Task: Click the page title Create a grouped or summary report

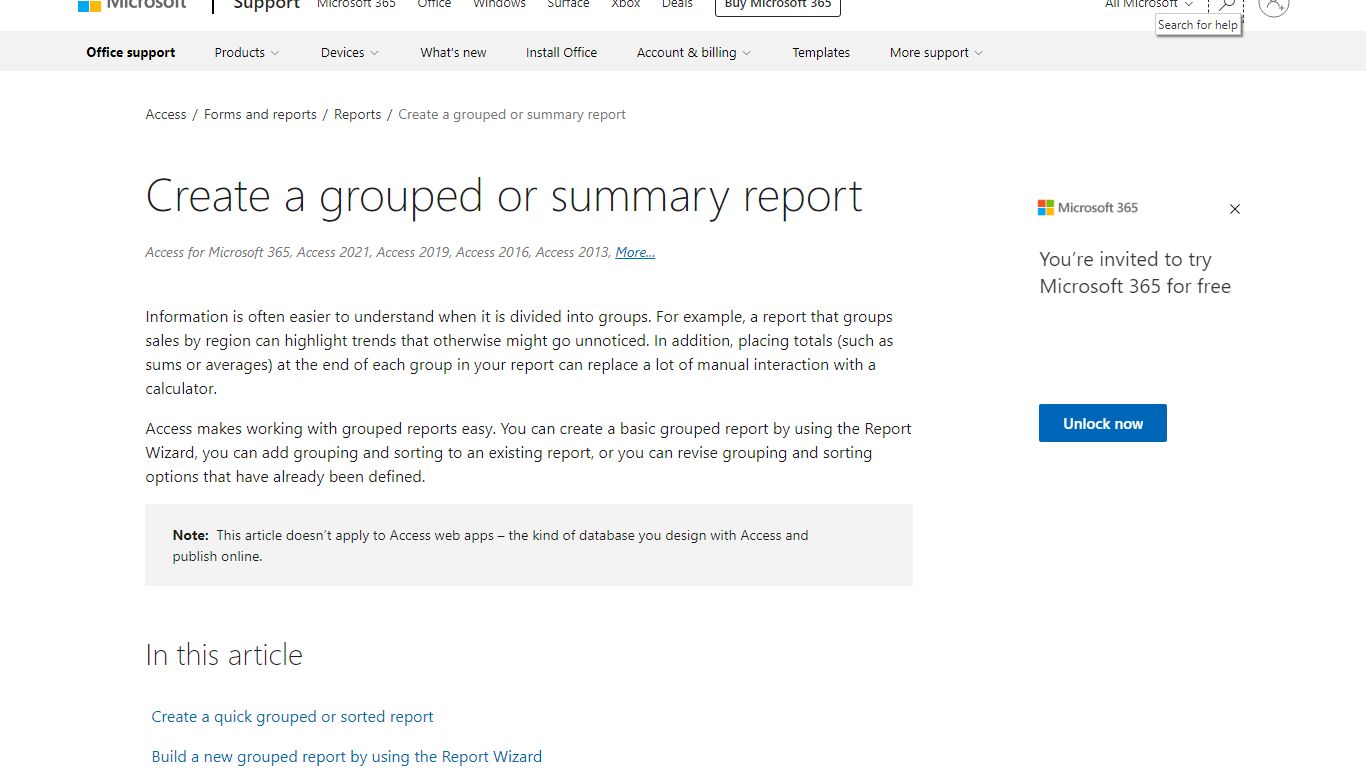Action: click(504, 197)
